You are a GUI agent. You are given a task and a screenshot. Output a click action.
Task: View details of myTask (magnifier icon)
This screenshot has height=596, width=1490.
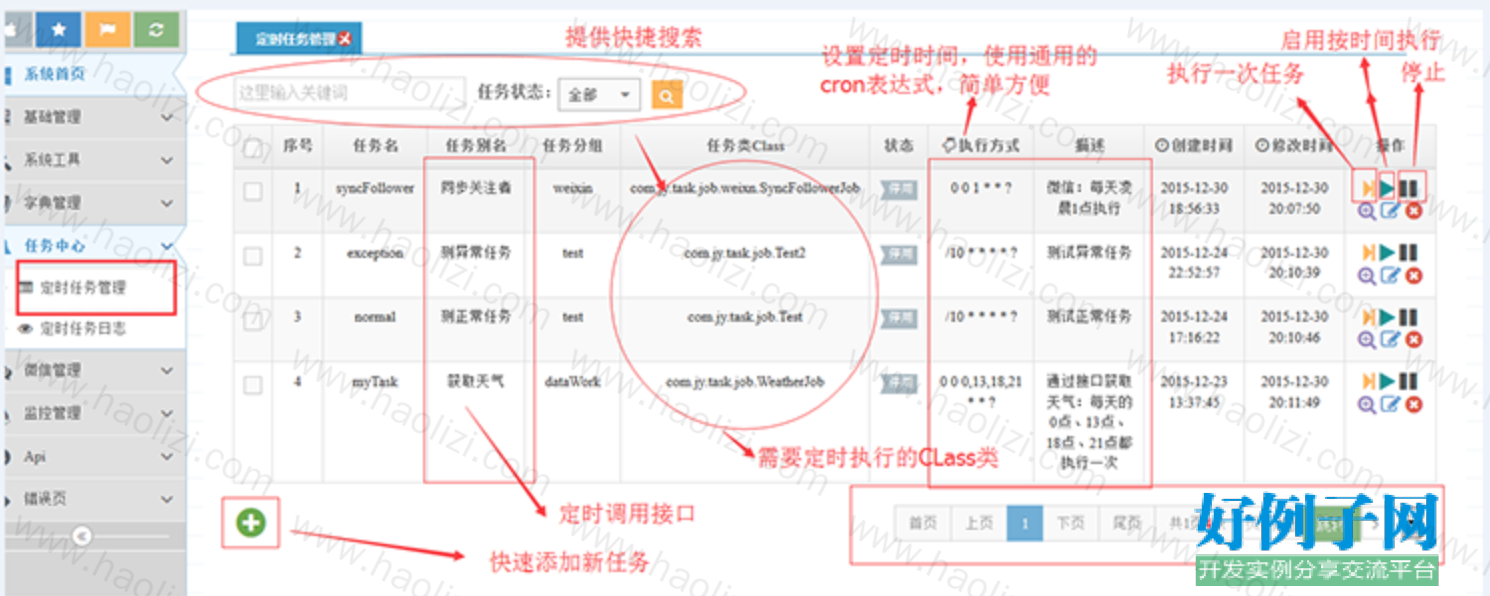coord(1366,404)
